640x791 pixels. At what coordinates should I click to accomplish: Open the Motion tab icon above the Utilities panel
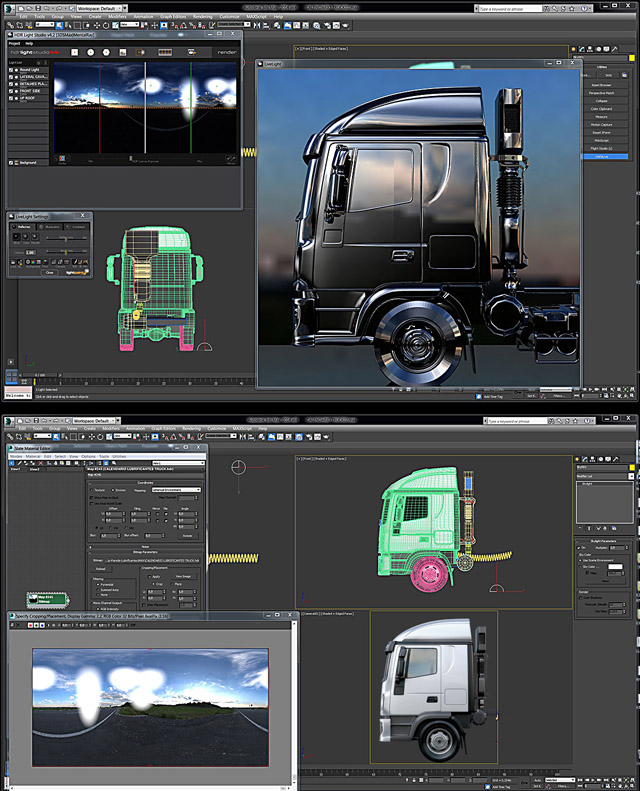[x=599, y=49]
